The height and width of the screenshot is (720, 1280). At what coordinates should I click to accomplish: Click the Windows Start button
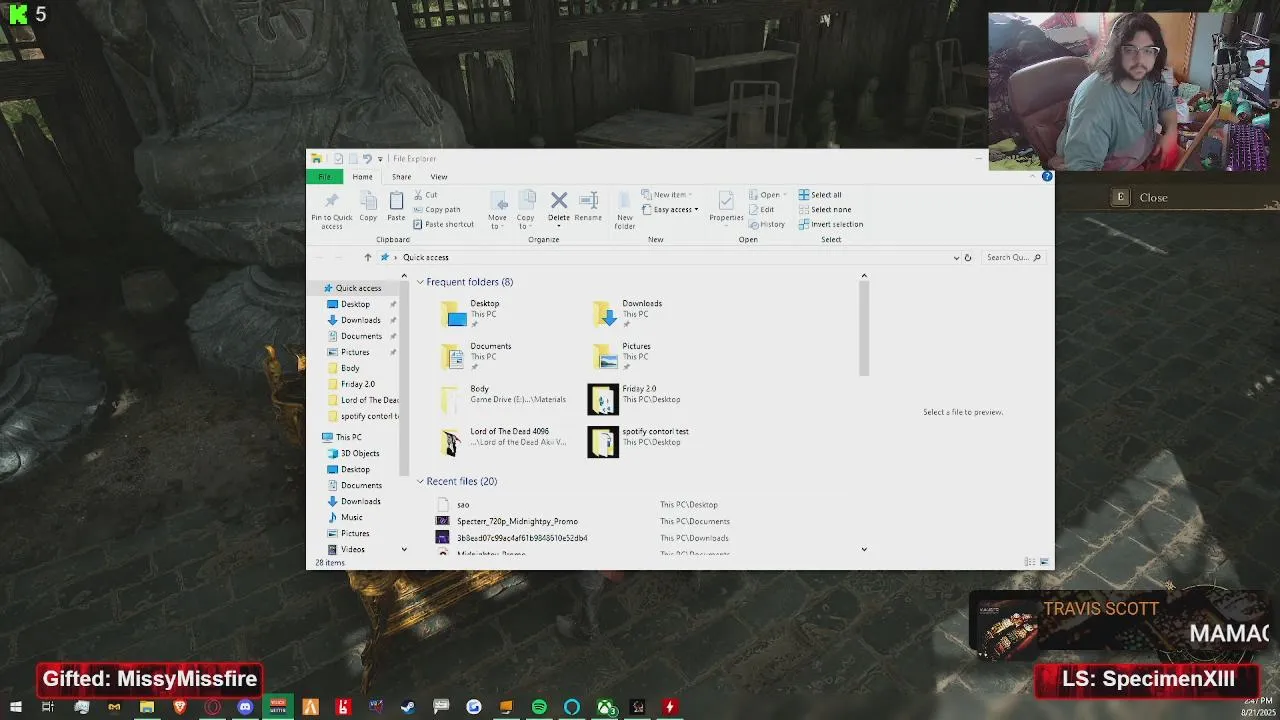pyautogui.click(x=14, y=707)
